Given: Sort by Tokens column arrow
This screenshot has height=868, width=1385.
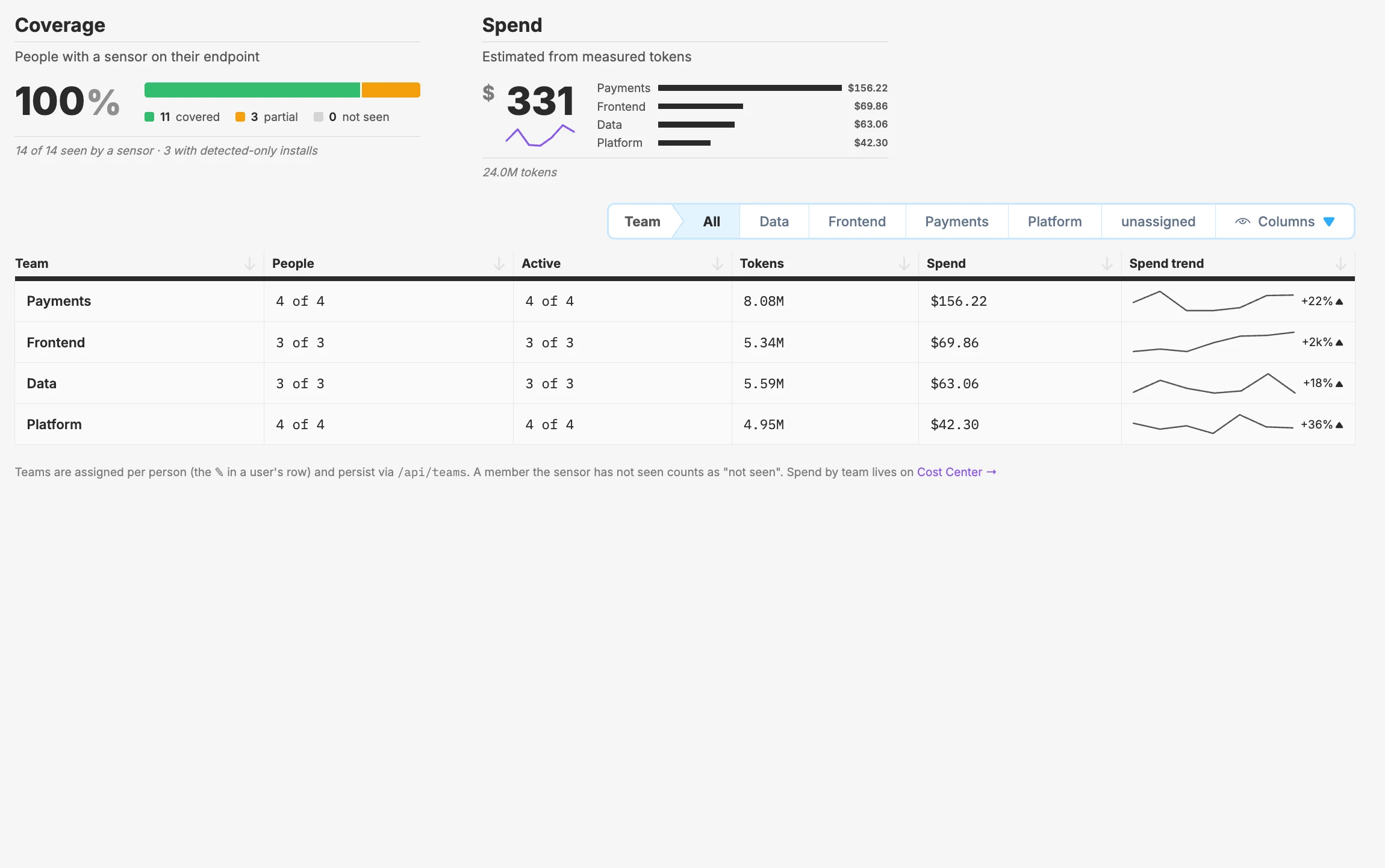Looking at the screenshot, I should pyautogui.click(x=904, y=264).
